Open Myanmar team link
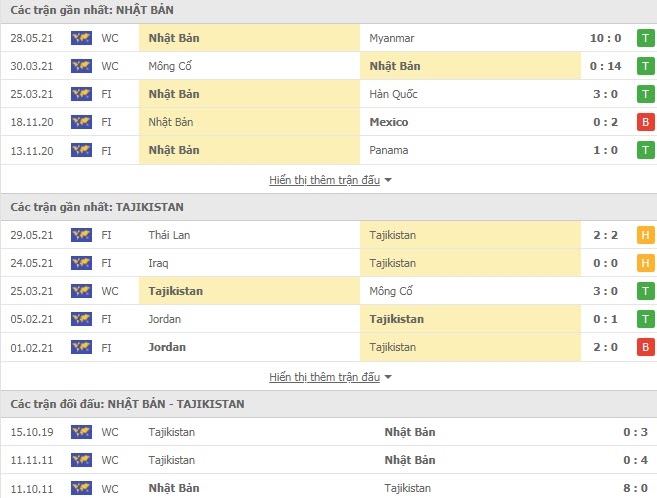 click(x=391, y=38)
